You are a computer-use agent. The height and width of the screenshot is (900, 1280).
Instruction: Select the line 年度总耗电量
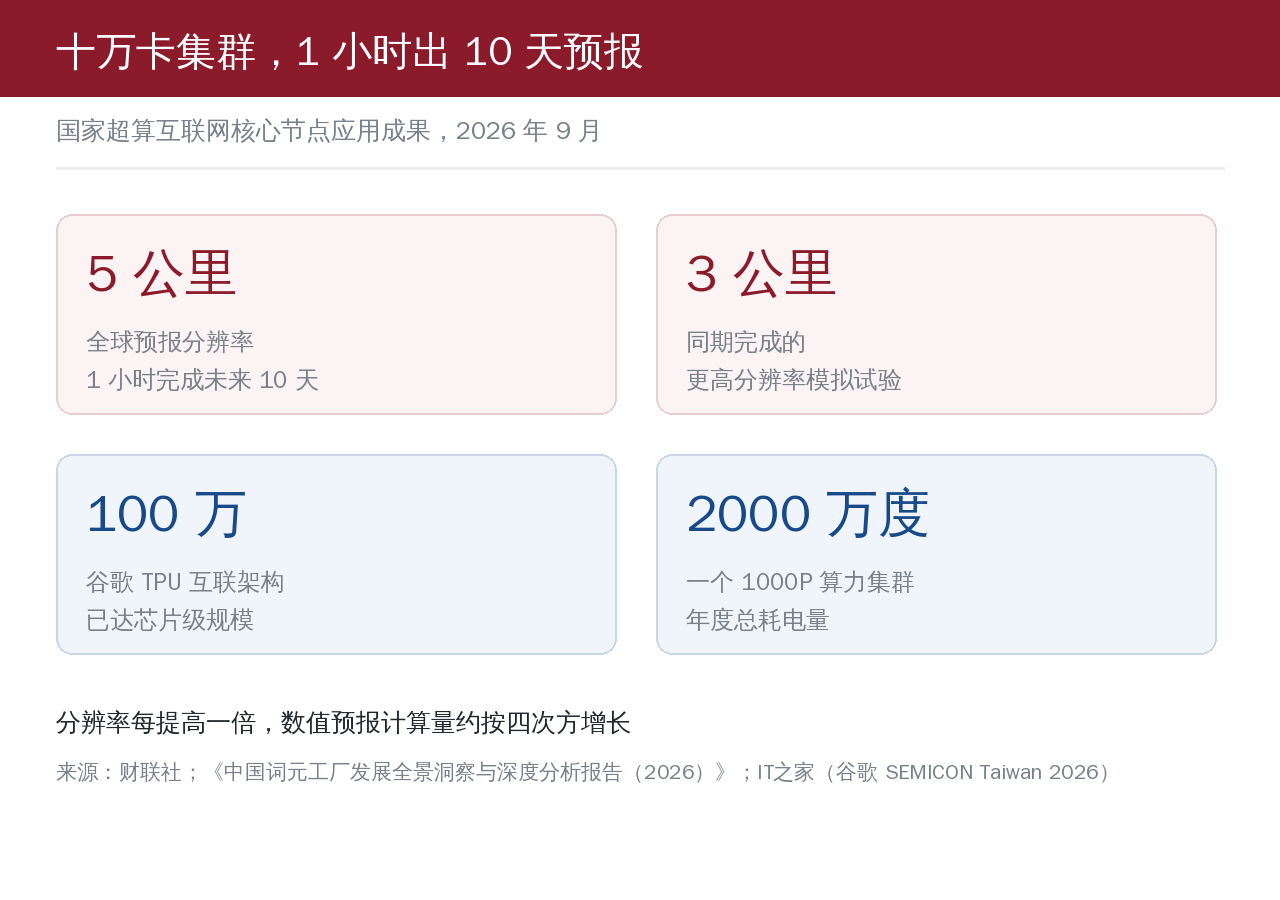(758, 620)
